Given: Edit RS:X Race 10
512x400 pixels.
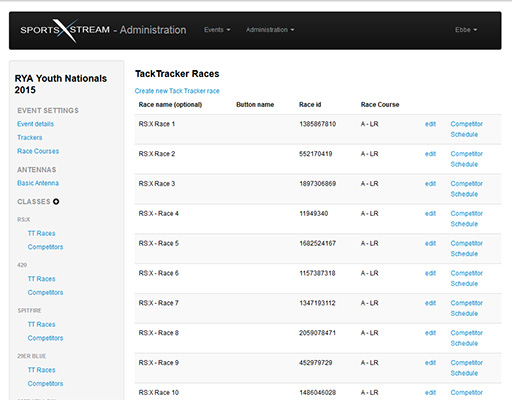Looking at the screenshot, I should click(430, 393).
